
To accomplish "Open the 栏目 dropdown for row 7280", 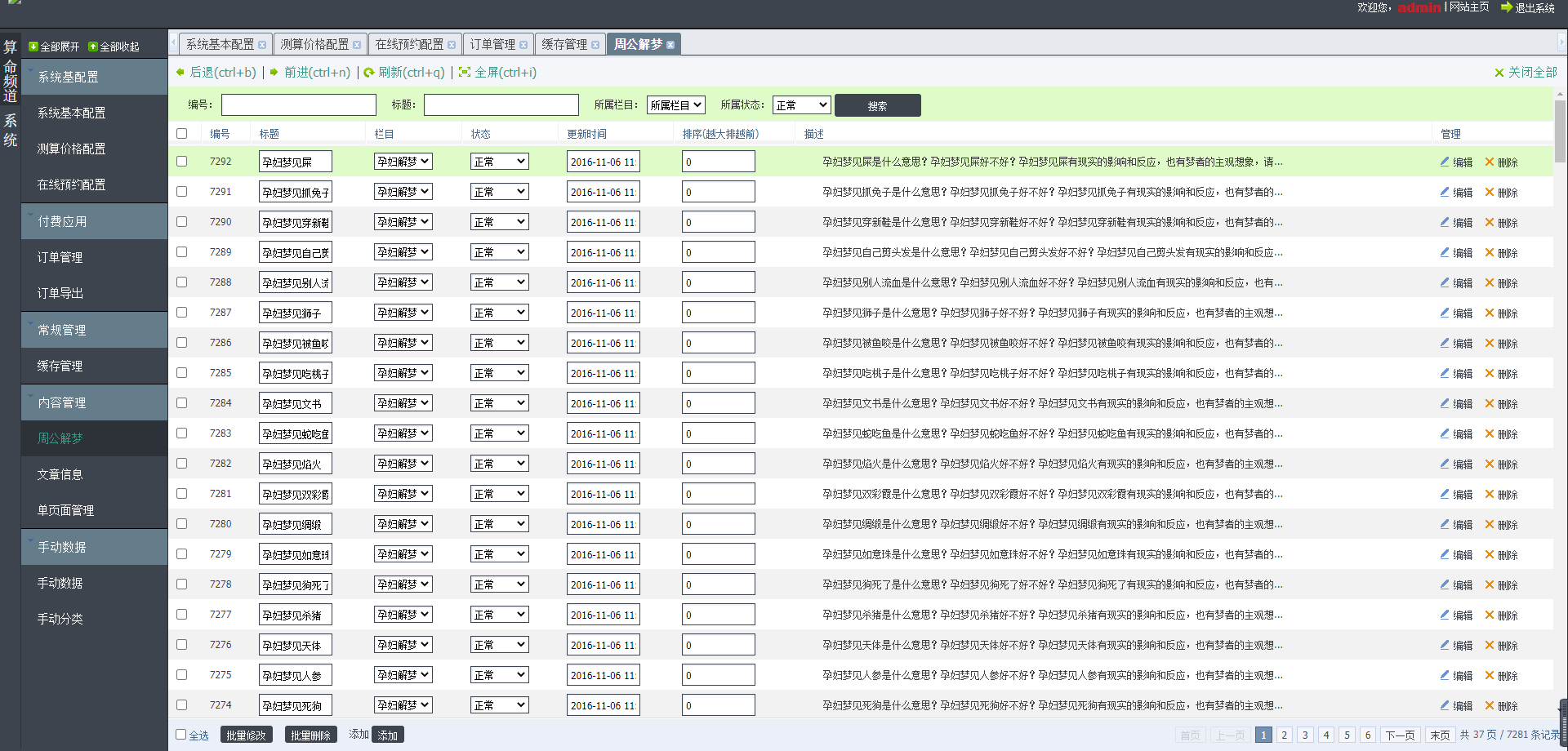I will 403,524.
